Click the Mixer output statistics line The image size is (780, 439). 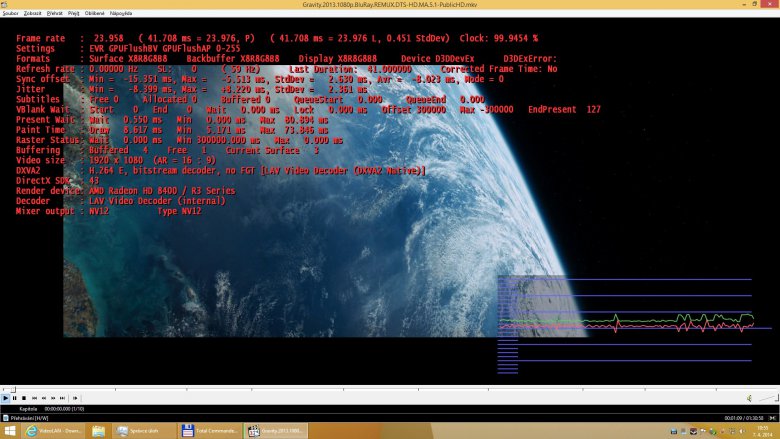tap(108, 211)
